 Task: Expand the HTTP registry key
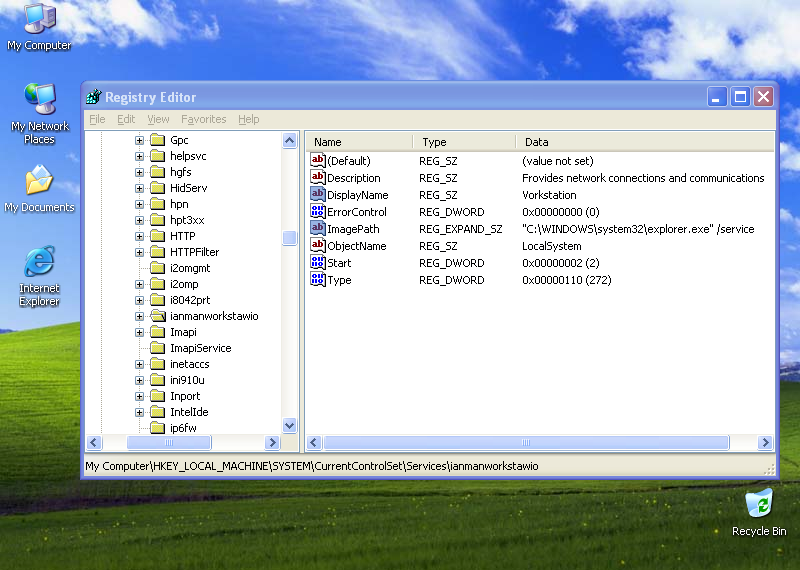pos(140,236)
